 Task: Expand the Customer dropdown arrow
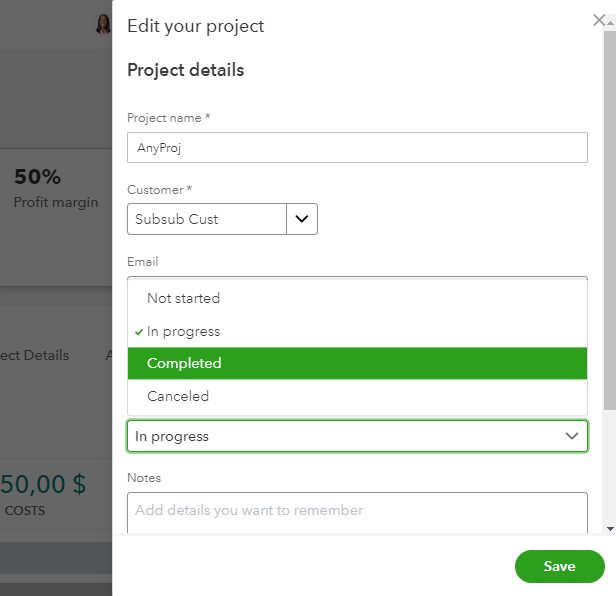pyautogui.click(x=302, y=219)
